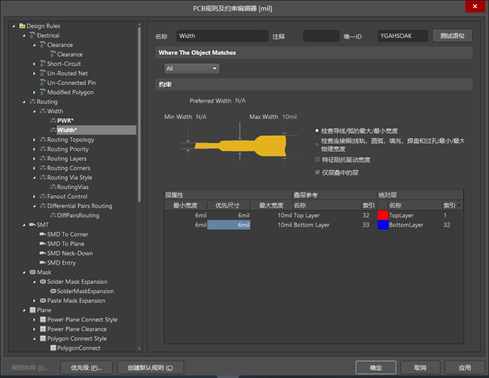Screen dimensions: 489x378
Task: Click the Routing Corners icon
Action: 43,168
